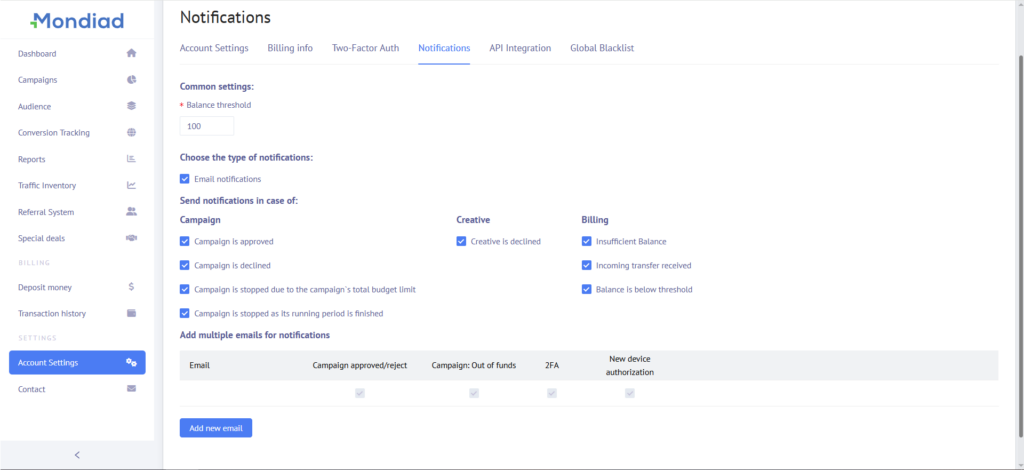Click the Account Settings gears icon
Screen dimensions: 1024x470
(x=131, y=362)
